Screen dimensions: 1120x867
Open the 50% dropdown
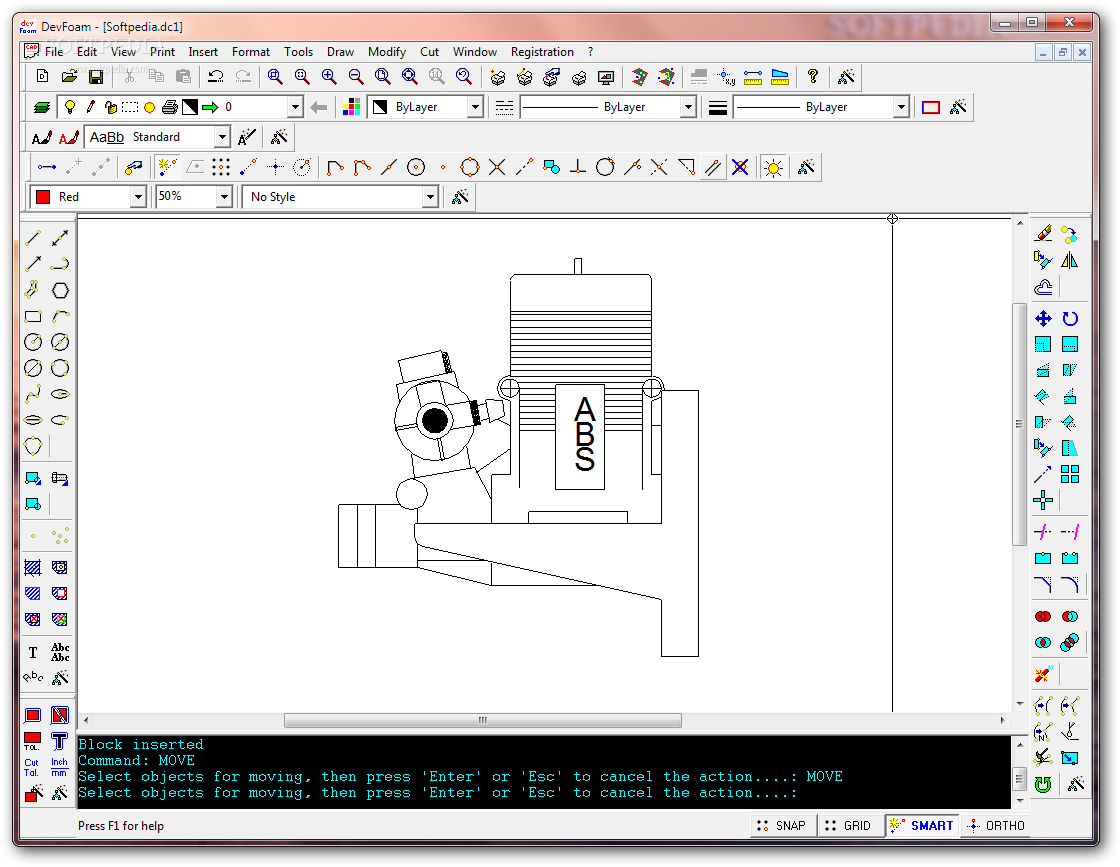[x=224, y=197]
